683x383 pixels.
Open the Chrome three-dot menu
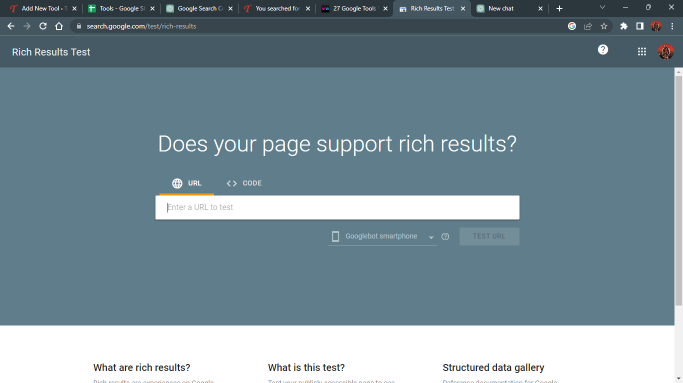point(672,26)
